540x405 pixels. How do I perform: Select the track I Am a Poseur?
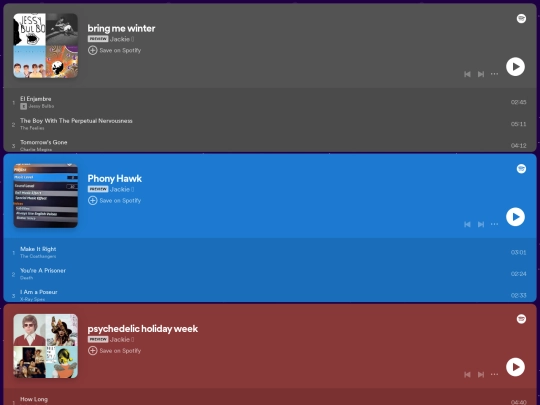pyautogui.click(x=39, y=292)
